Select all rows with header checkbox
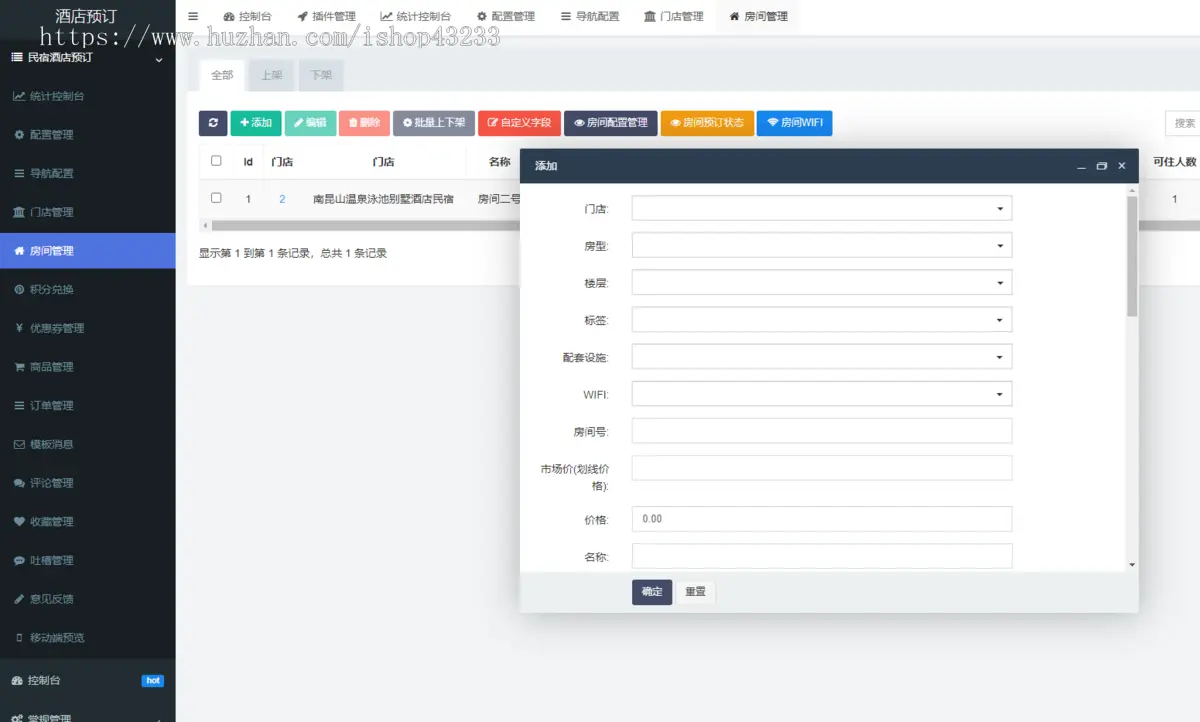The image size is (1200, 722). point(216,161)
